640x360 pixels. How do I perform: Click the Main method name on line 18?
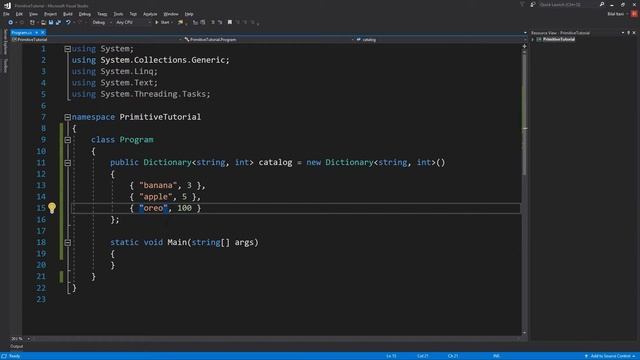[x=177, y=242]
